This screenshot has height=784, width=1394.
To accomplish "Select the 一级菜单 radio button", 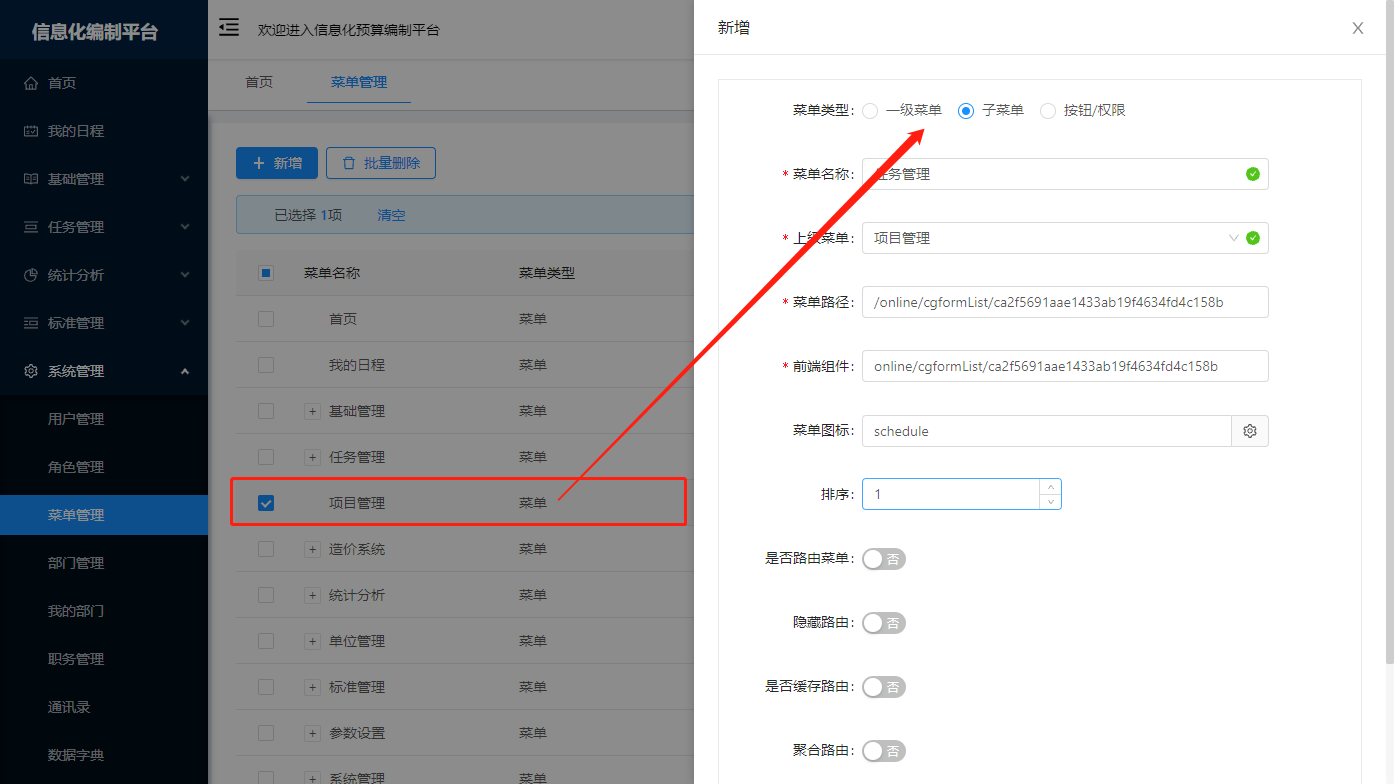I will 870,111.
